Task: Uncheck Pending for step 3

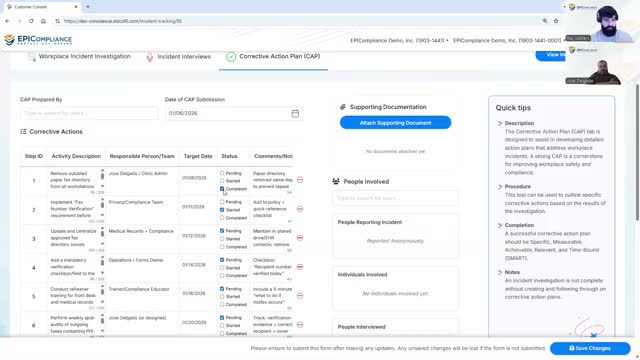Action: coord(222,231)
